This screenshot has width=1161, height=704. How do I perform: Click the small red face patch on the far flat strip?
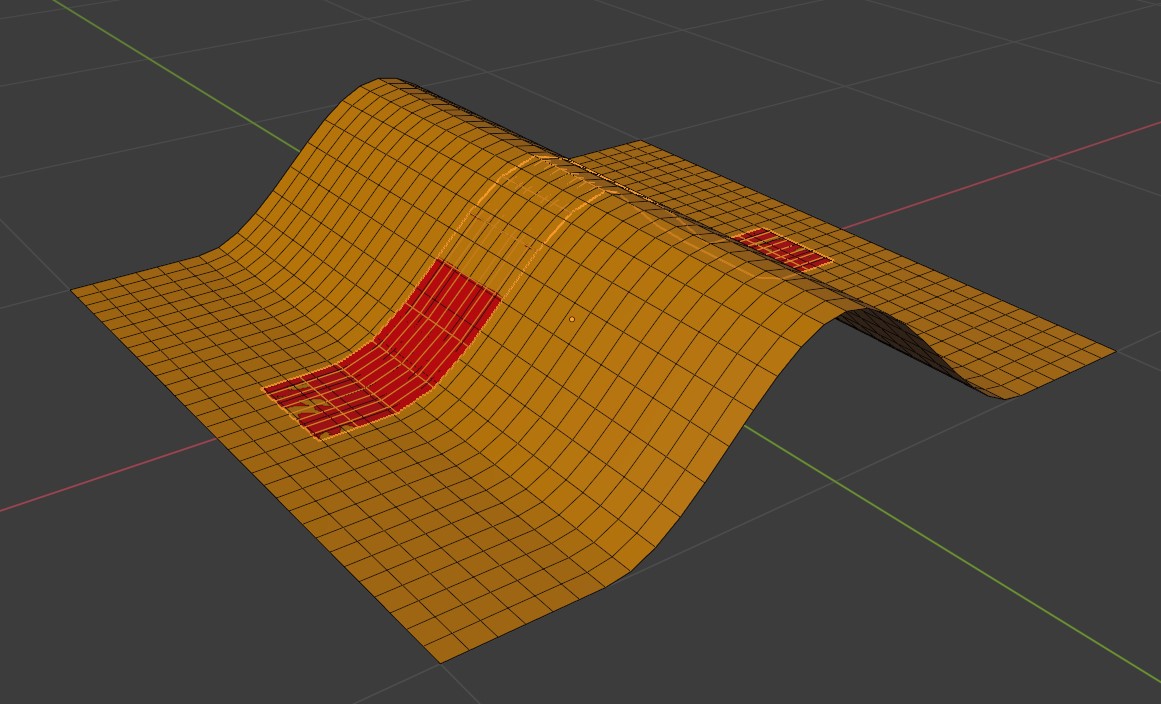[x=782, y=249]
